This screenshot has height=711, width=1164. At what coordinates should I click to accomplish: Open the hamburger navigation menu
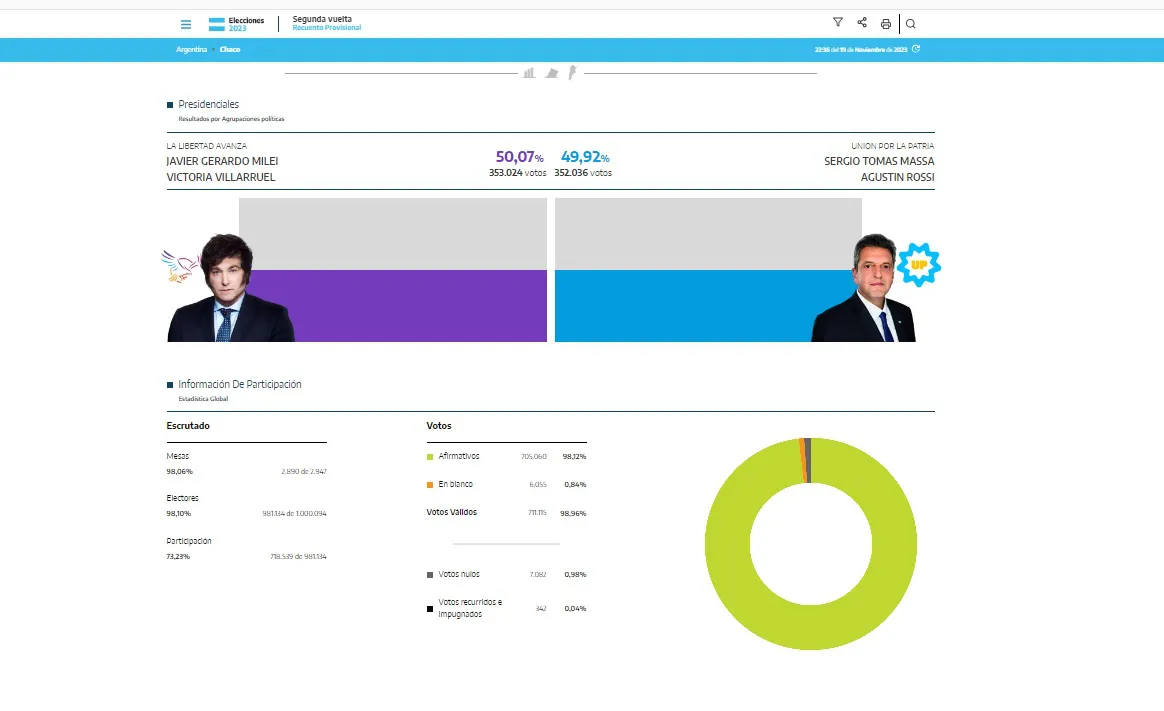coord(186,22)
